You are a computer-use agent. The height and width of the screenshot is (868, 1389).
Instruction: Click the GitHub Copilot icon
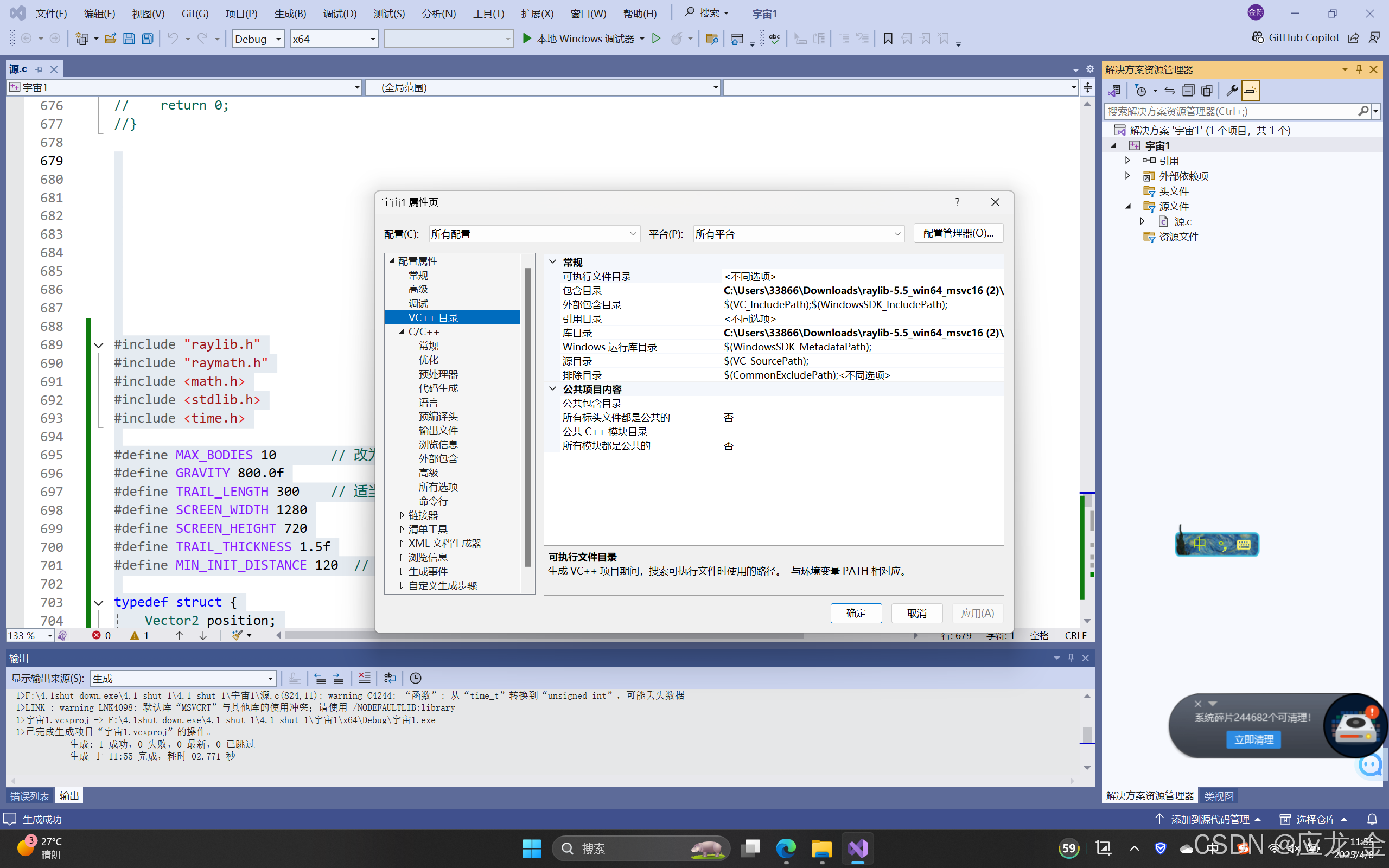point(1258,37)
